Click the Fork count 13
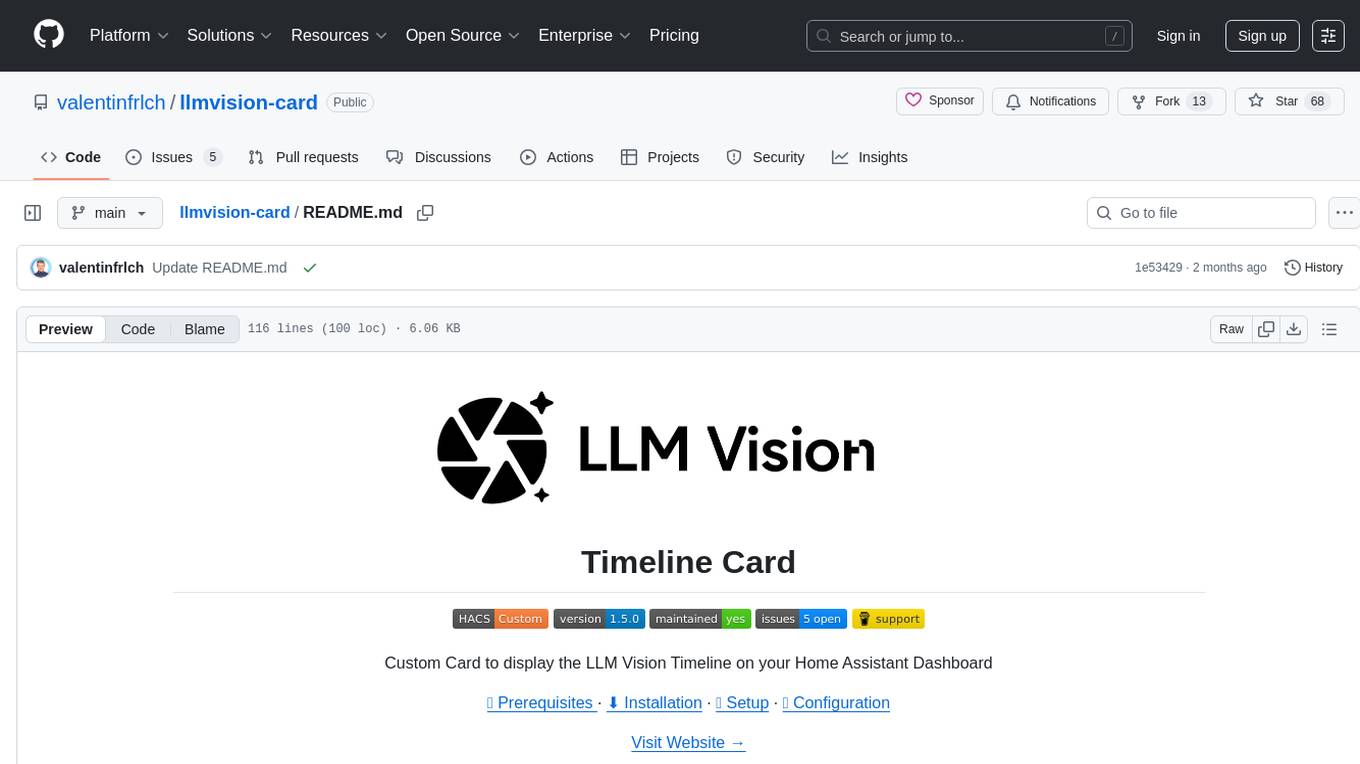The height and width of the screenshot is (764, 1360). click(x=1200, y=101)
